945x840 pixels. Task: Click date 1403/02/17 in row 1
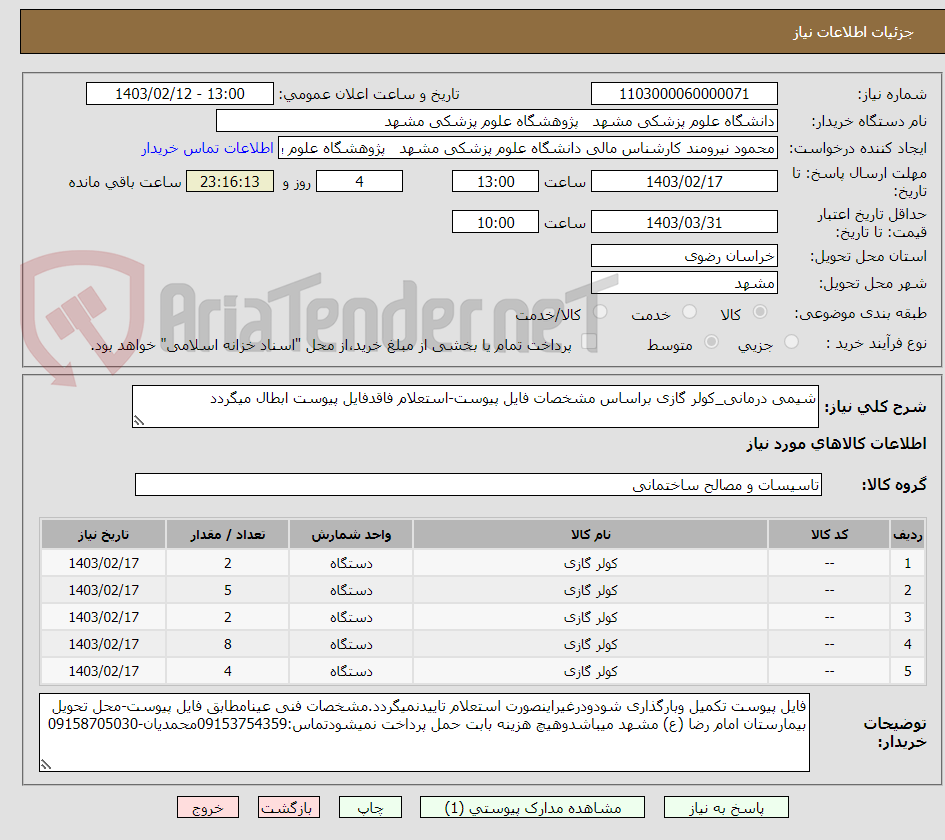click(x=104, y=563)
